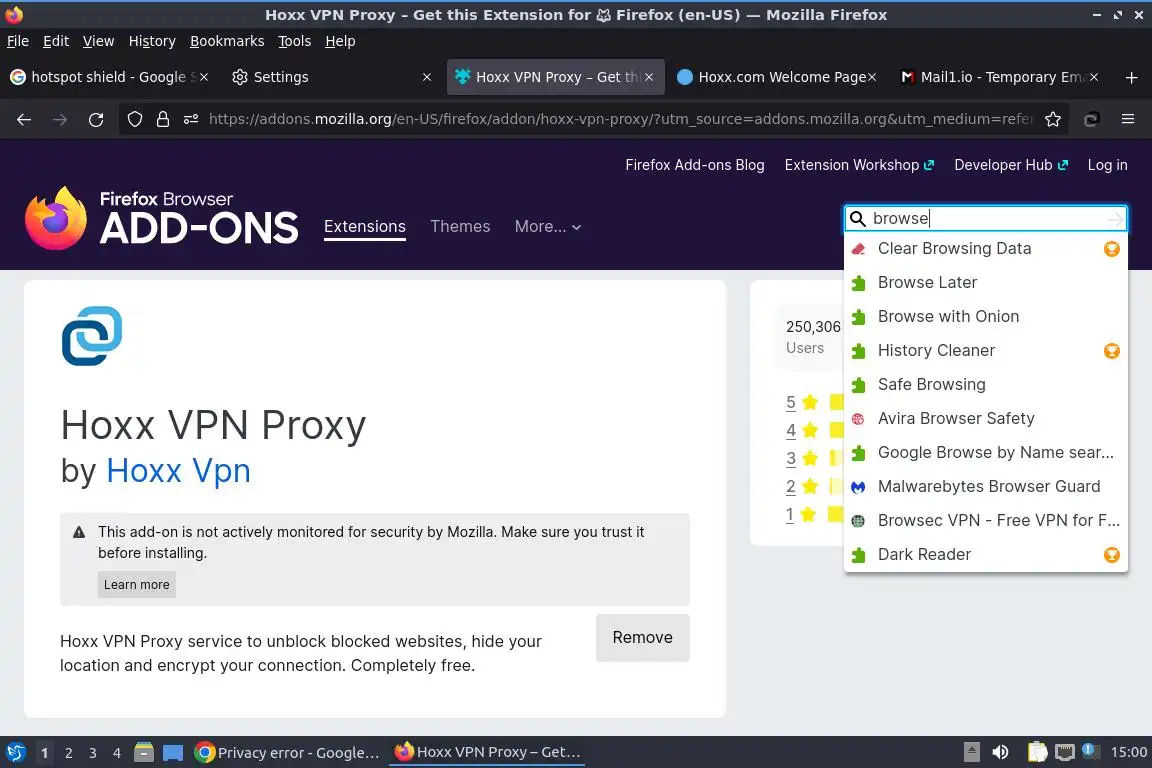Open a new tab with the plus button

1131,77
